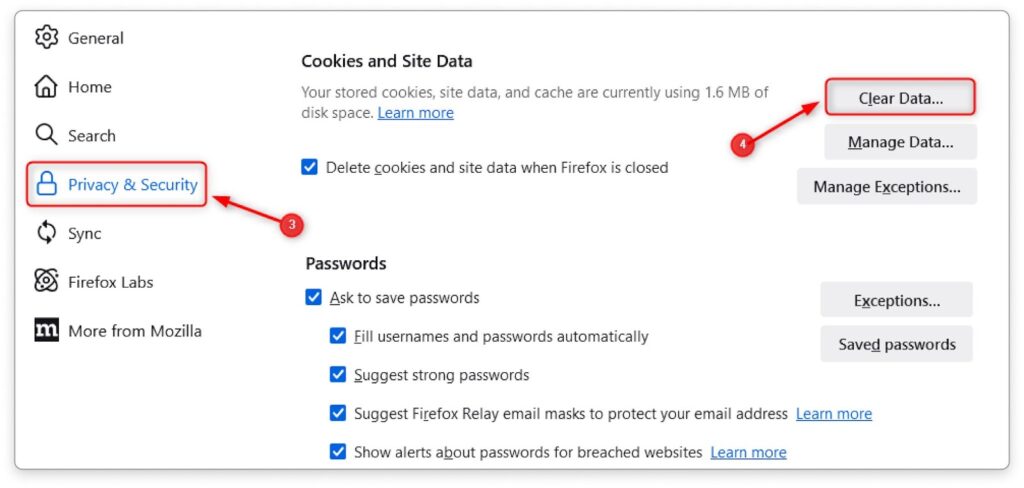Toggle Show alerts about breached websites
Viewport: 1024px width, 488px height.
coord(338,452)
